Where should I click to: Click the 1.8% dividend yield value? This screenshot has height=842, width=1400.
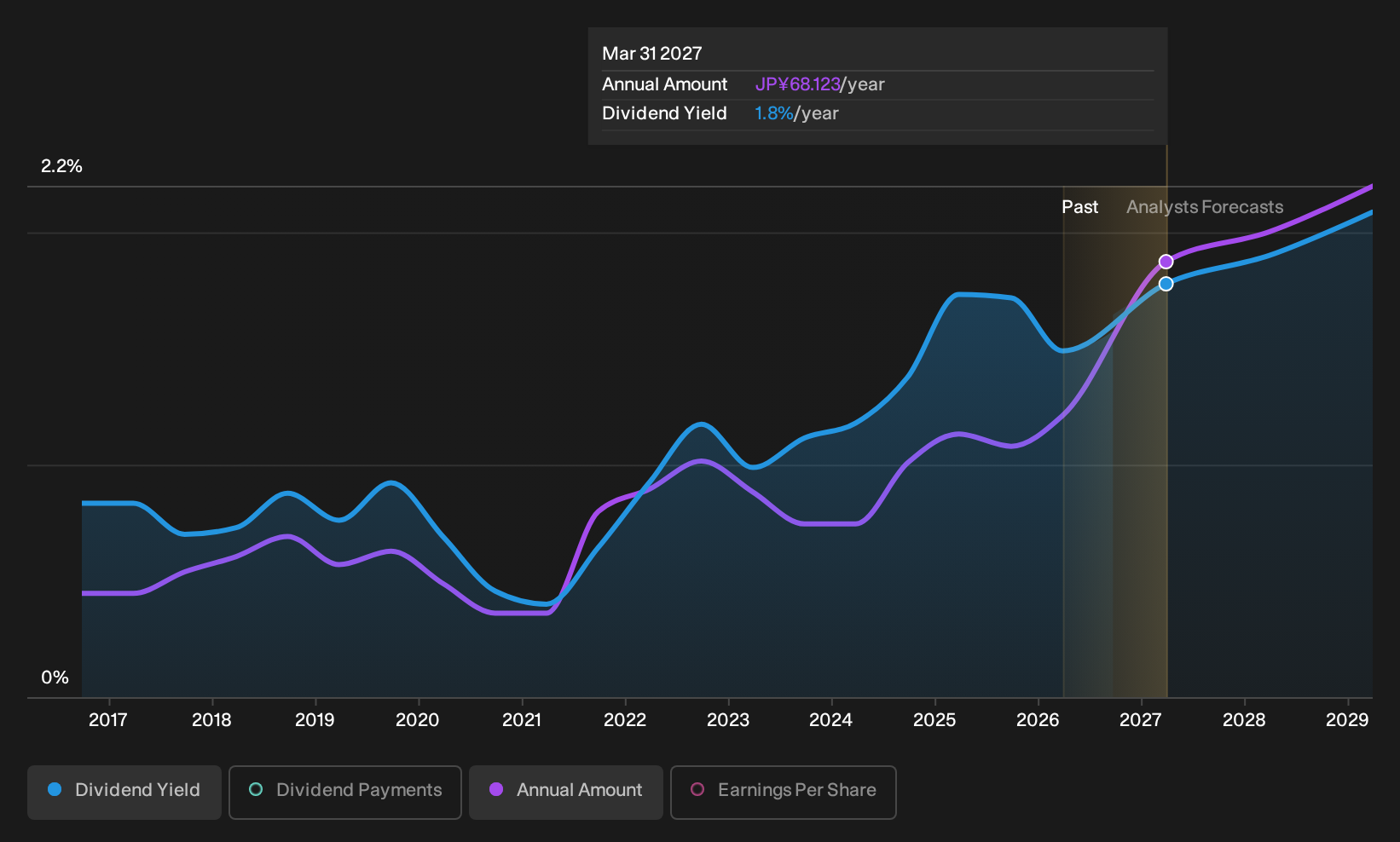point(774,113)
